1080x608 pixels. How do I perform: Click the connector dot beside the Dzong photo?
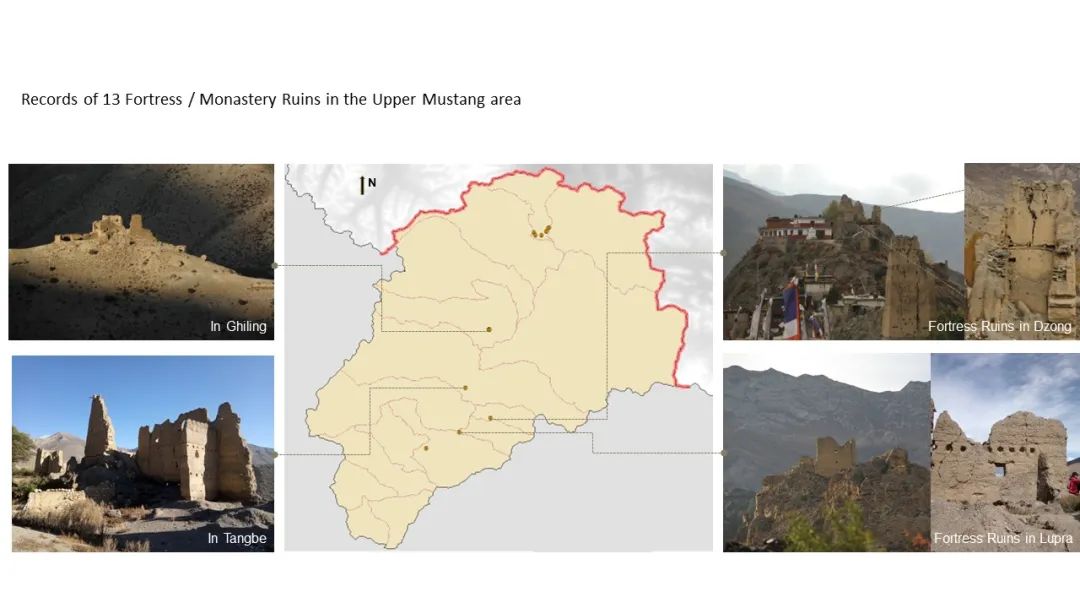point(723,253)
